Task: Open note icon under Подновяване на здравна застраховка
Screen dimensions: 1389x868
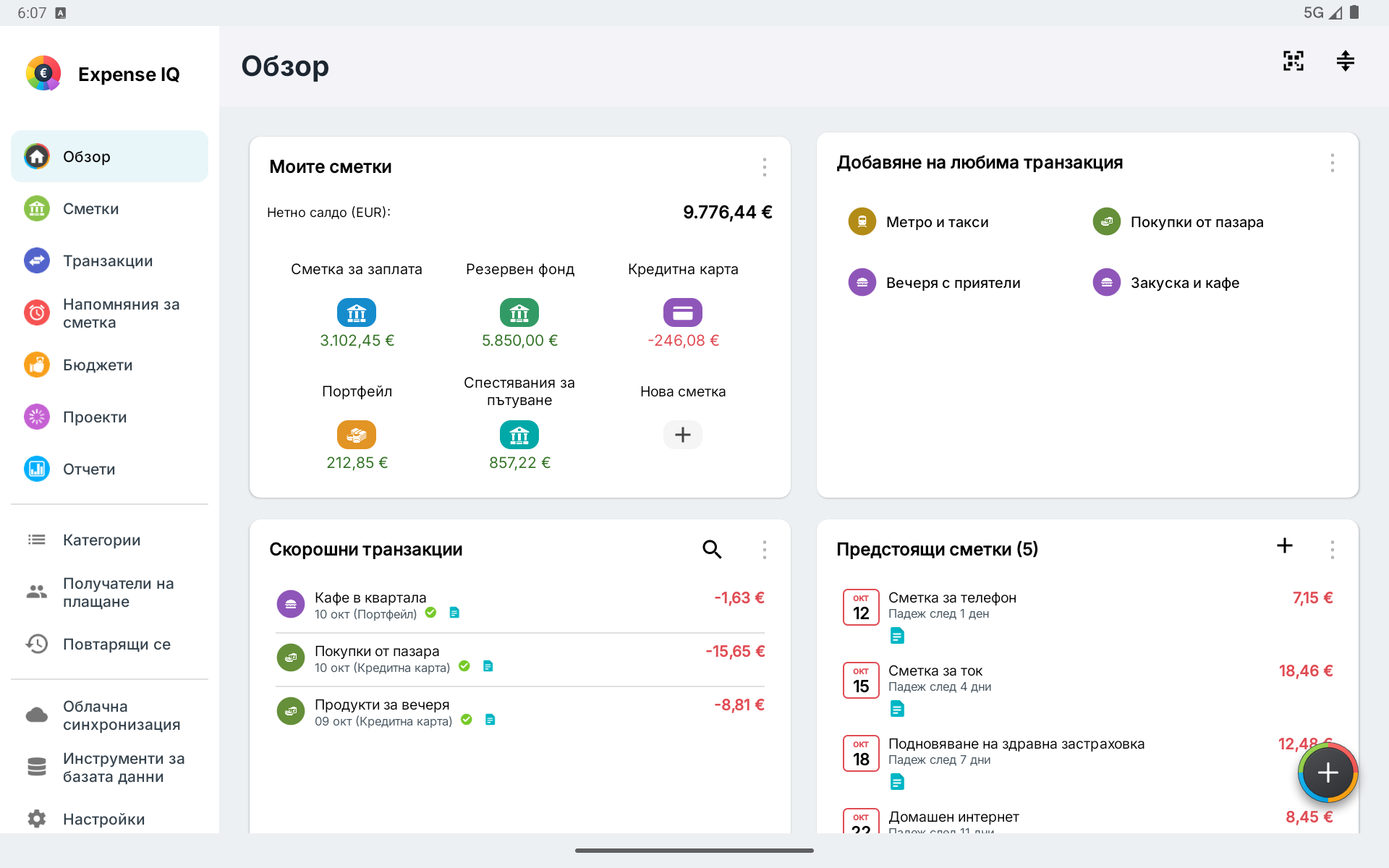Action: (x=897, y=783)
